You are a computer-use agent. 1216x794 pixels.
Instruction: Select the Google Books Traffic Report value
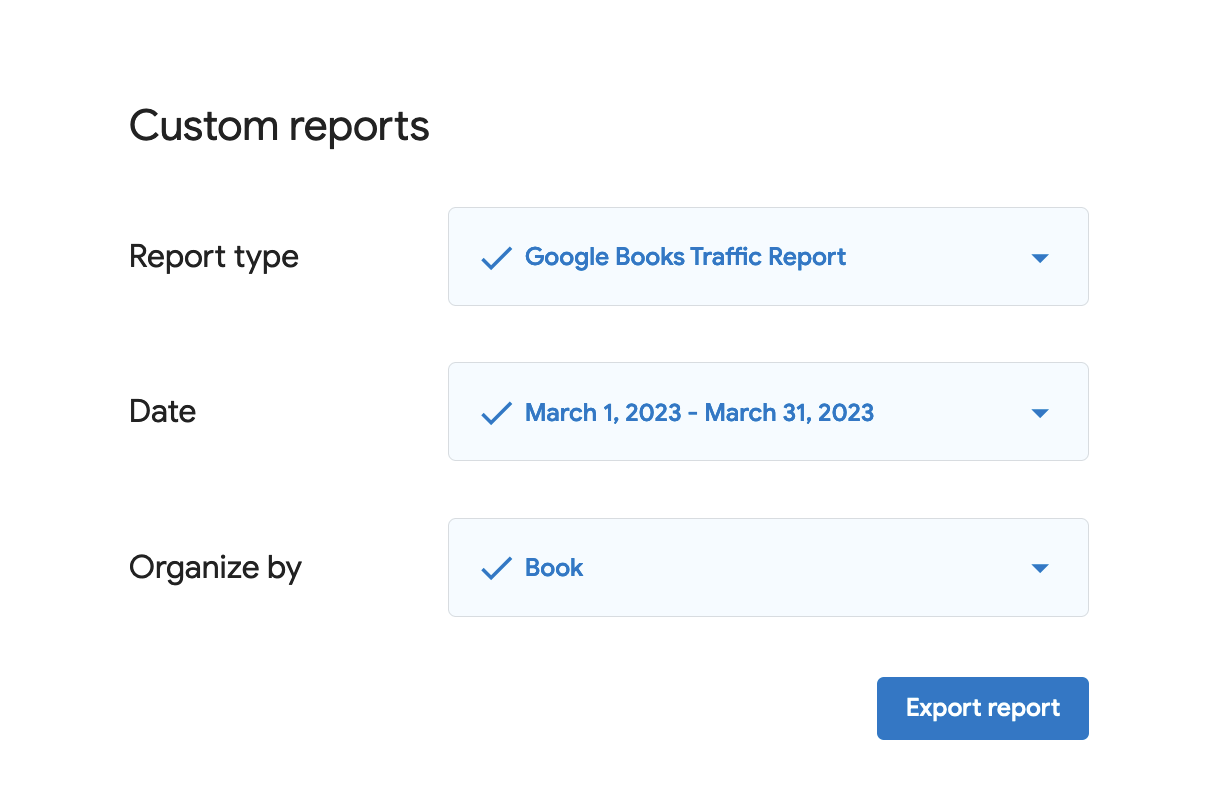(685, 257)
